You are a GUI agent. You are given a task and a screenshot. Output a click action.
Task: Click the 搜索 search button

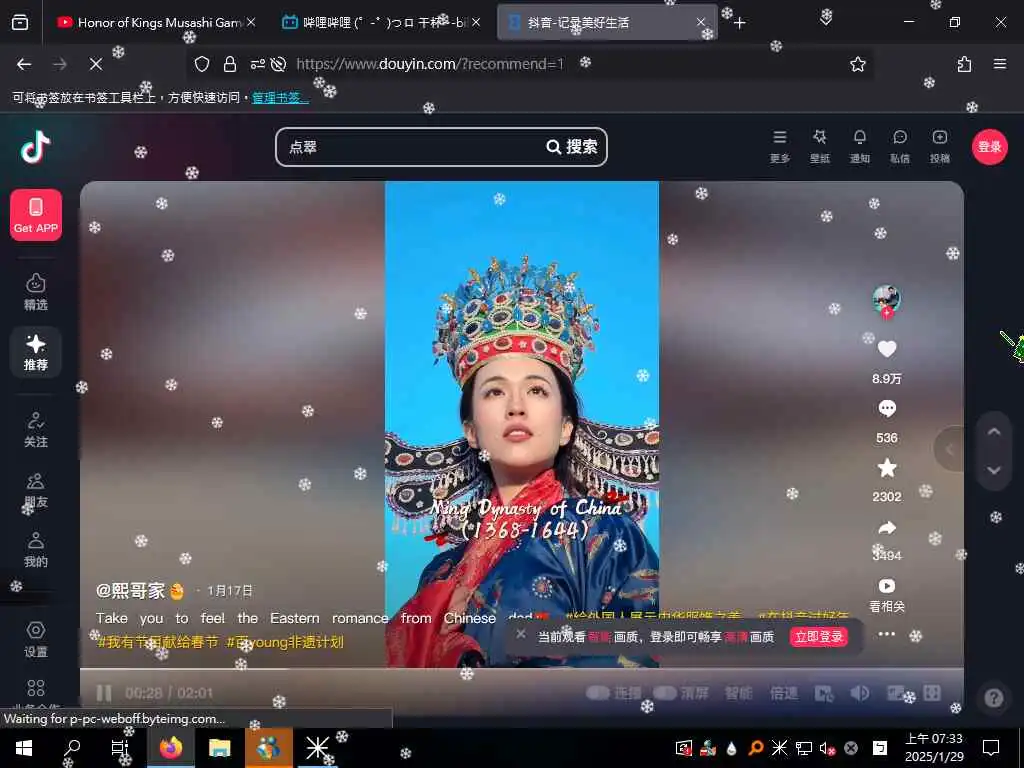coord(572,147)
